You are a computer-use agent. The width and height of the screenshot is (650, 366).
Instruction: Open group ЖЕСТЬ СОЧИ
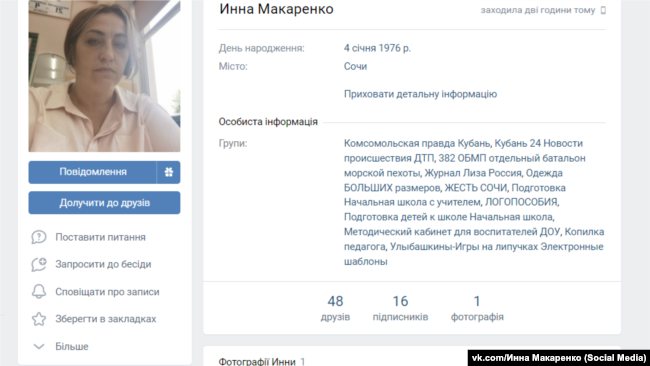(476, 188)
